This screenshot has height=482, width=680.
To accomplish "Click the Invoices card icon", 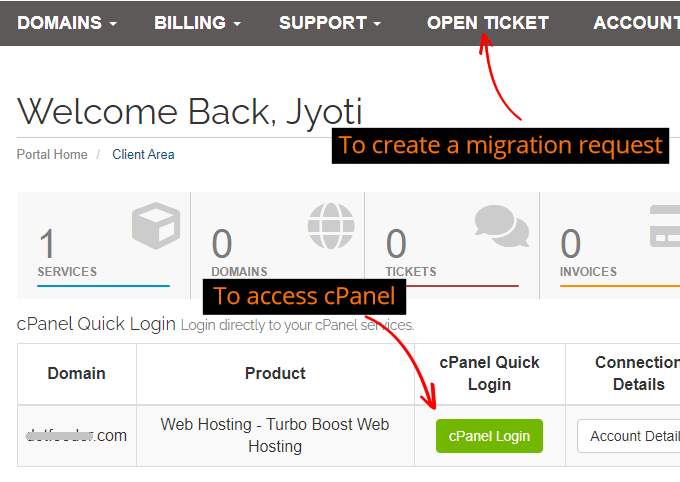I will 665,226.
